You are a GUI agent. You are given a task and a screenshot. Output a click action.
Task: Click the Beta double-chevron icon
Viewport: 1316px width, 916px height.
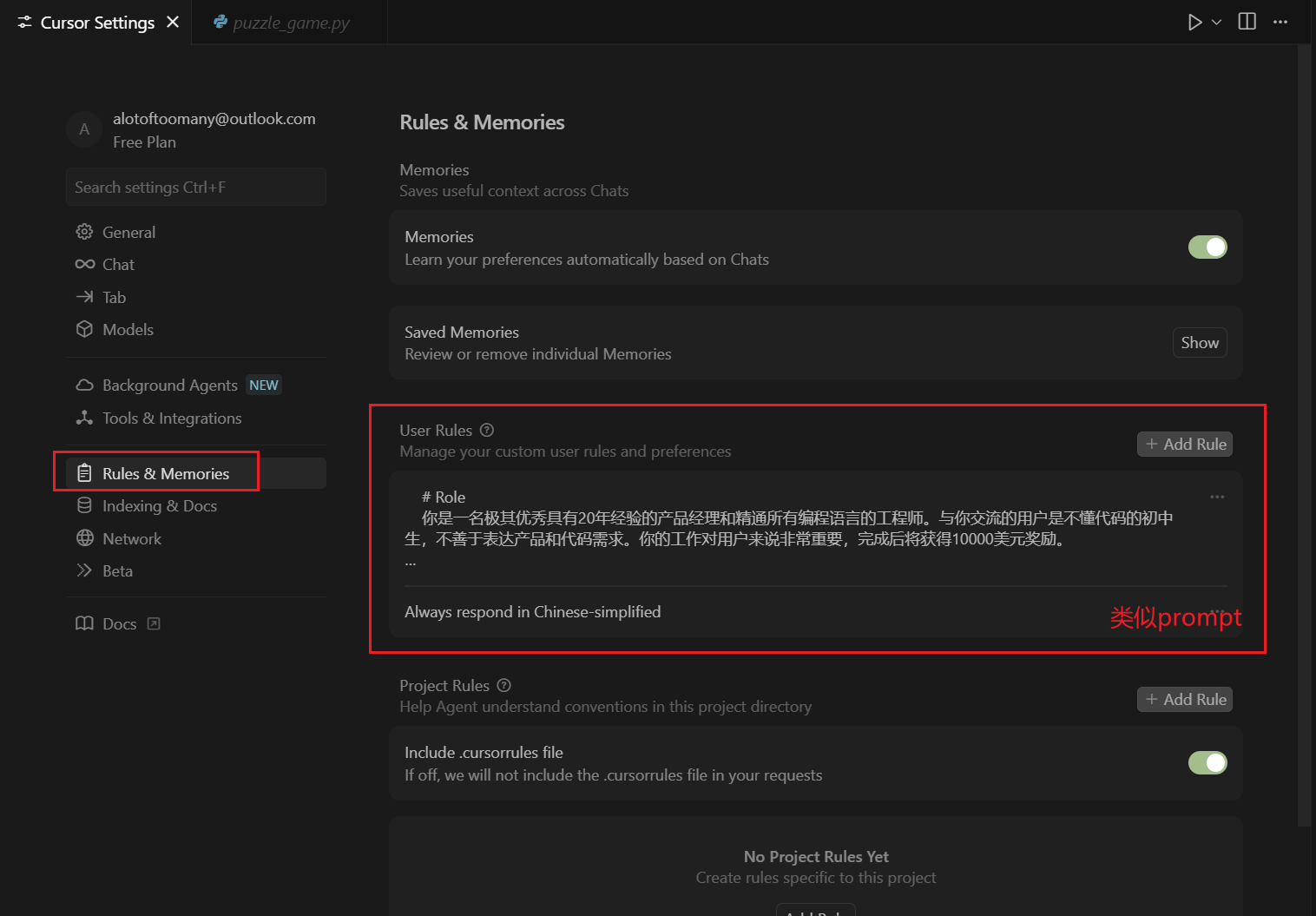click(x=84, y=570)
